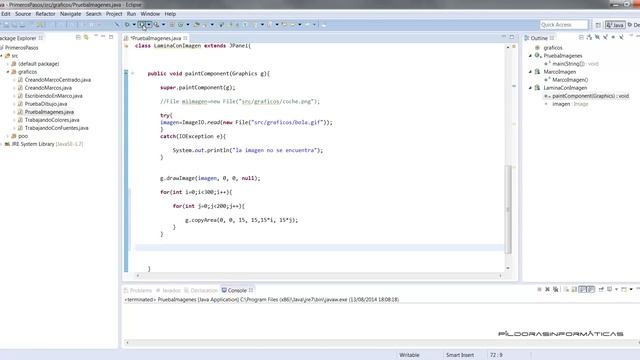The image size is (640, 360).
Task: Click the Debug toolbar icon
Action: coord(127,24)
